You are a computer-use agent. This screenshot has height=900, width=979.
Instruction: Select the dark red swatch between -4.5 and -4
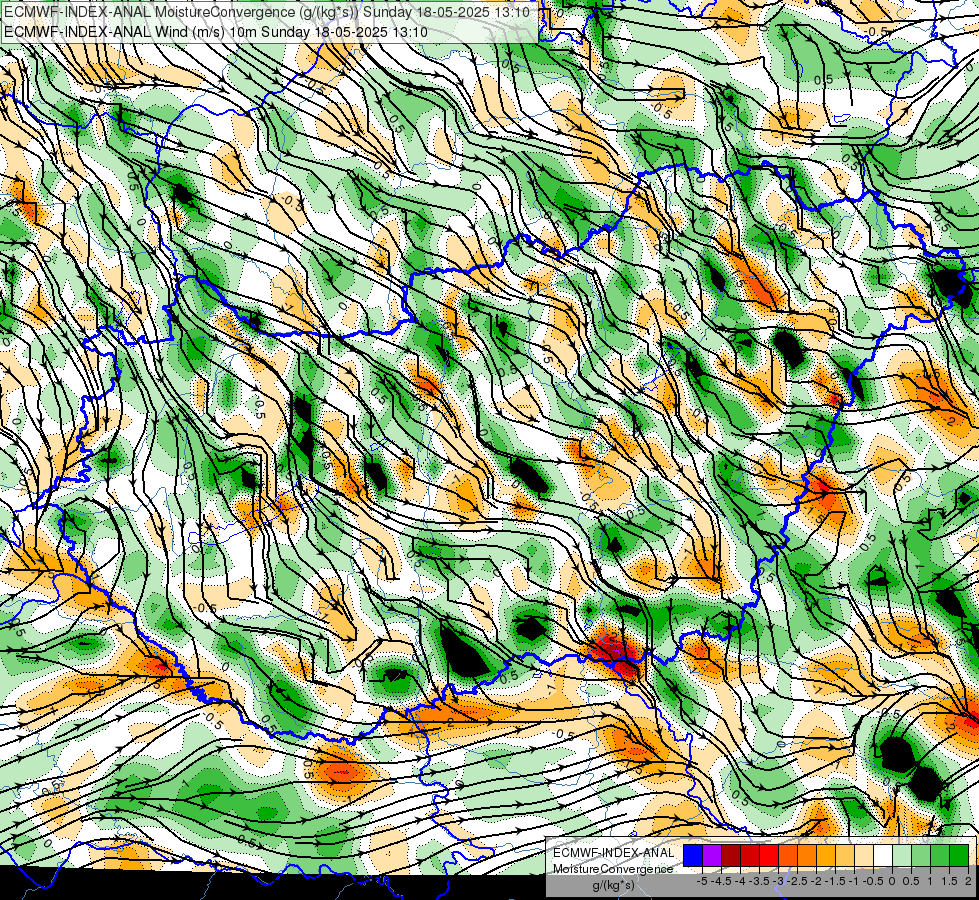click(731, 856)
